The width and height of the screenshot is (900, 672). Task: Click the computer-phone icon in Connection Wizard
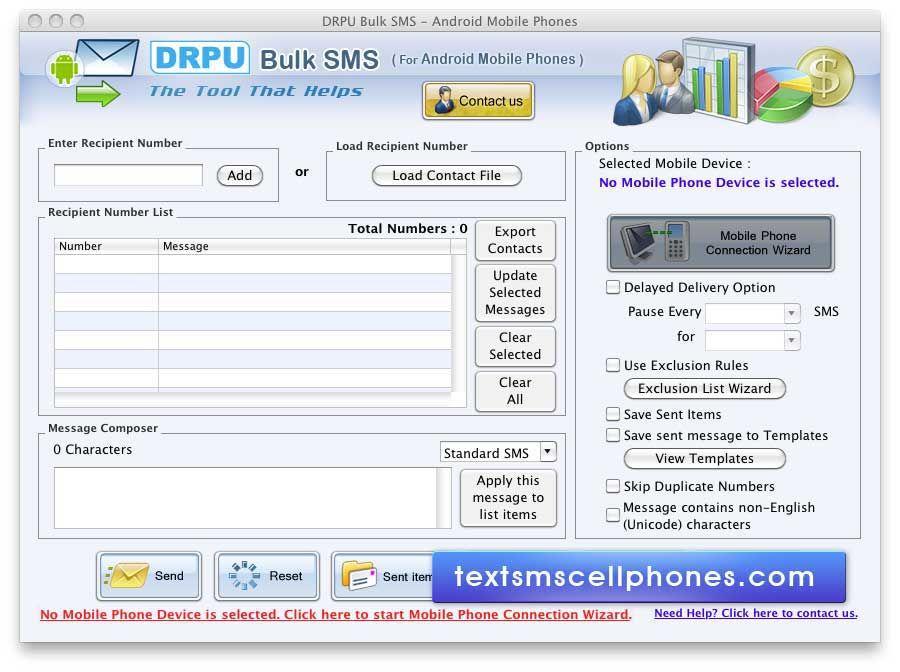(656, 243)
